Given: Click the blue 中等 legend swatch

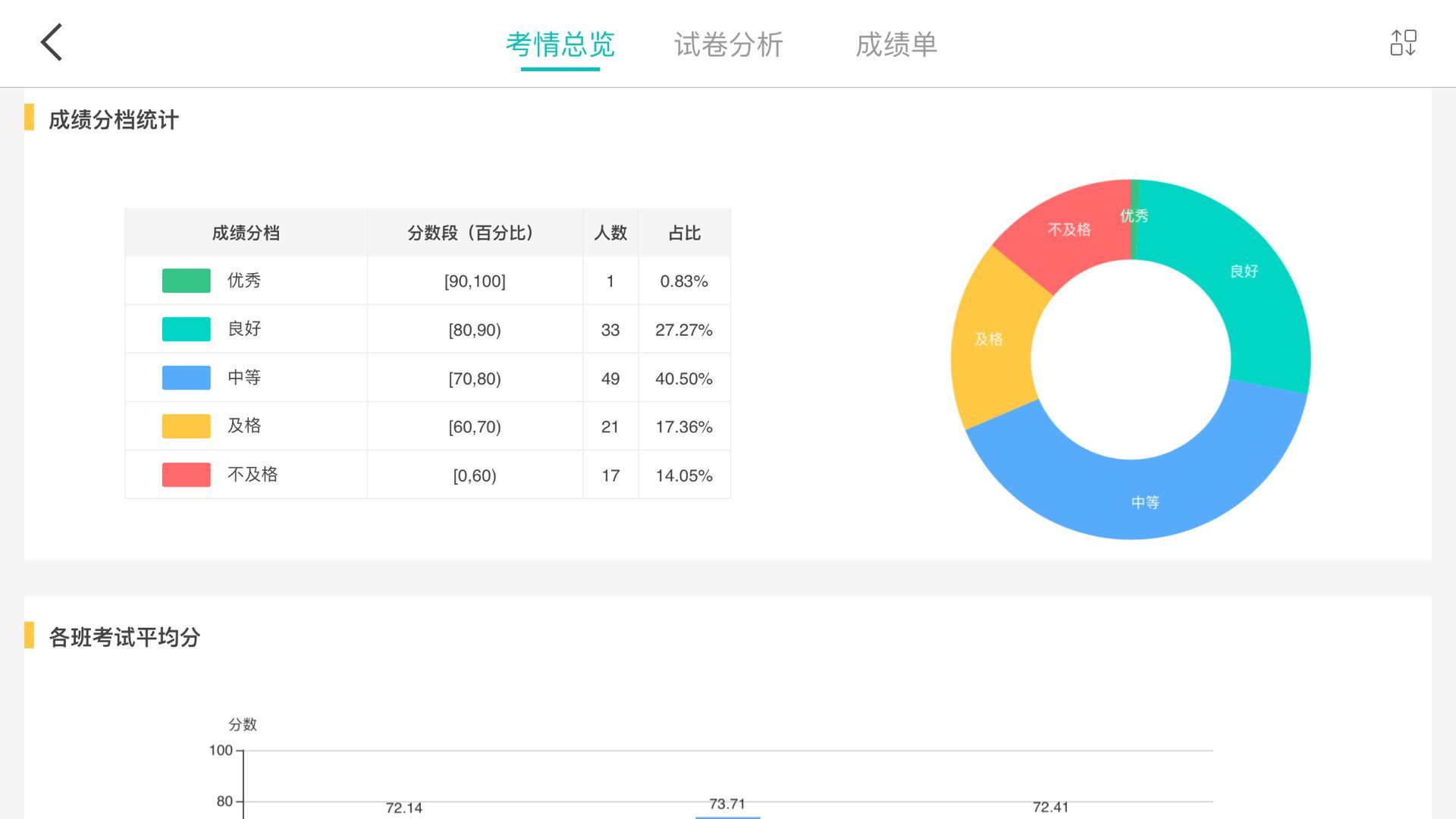Looking at the screenshot, I should click(186, 378).
